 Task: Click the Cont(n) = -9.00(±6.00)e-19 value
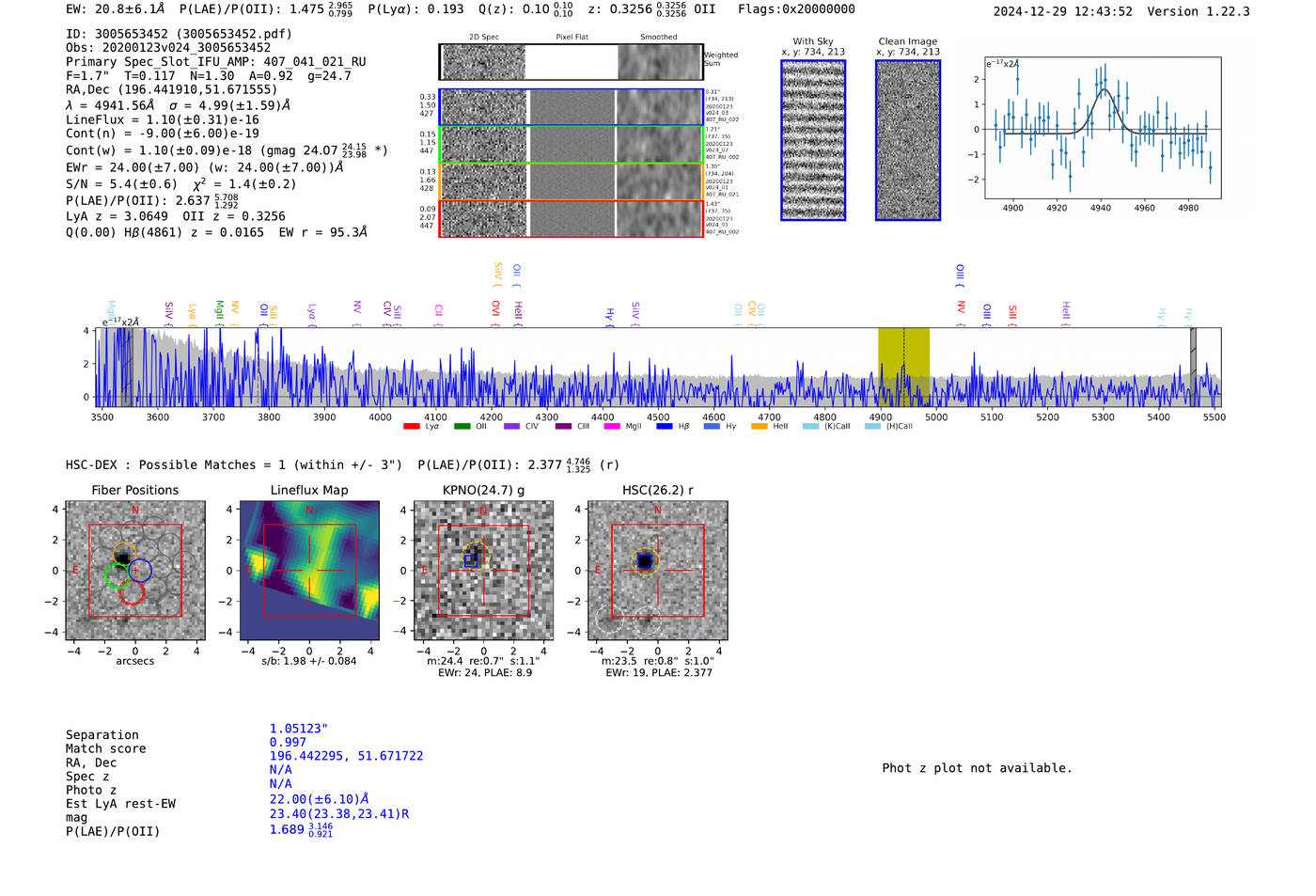[163, 134]
